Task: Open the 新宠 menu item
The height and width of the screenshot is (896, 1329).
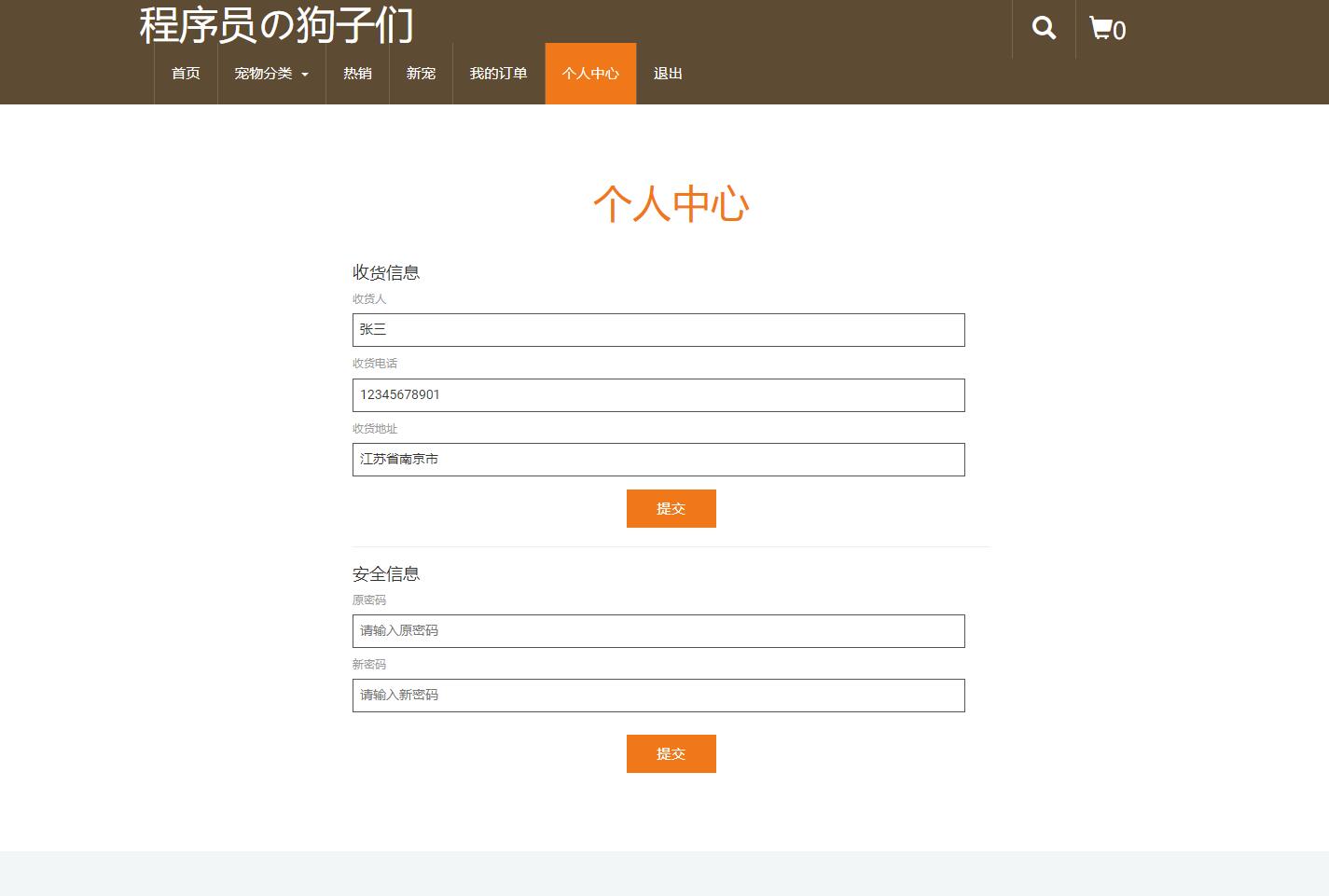Action: tap(420, 74)
